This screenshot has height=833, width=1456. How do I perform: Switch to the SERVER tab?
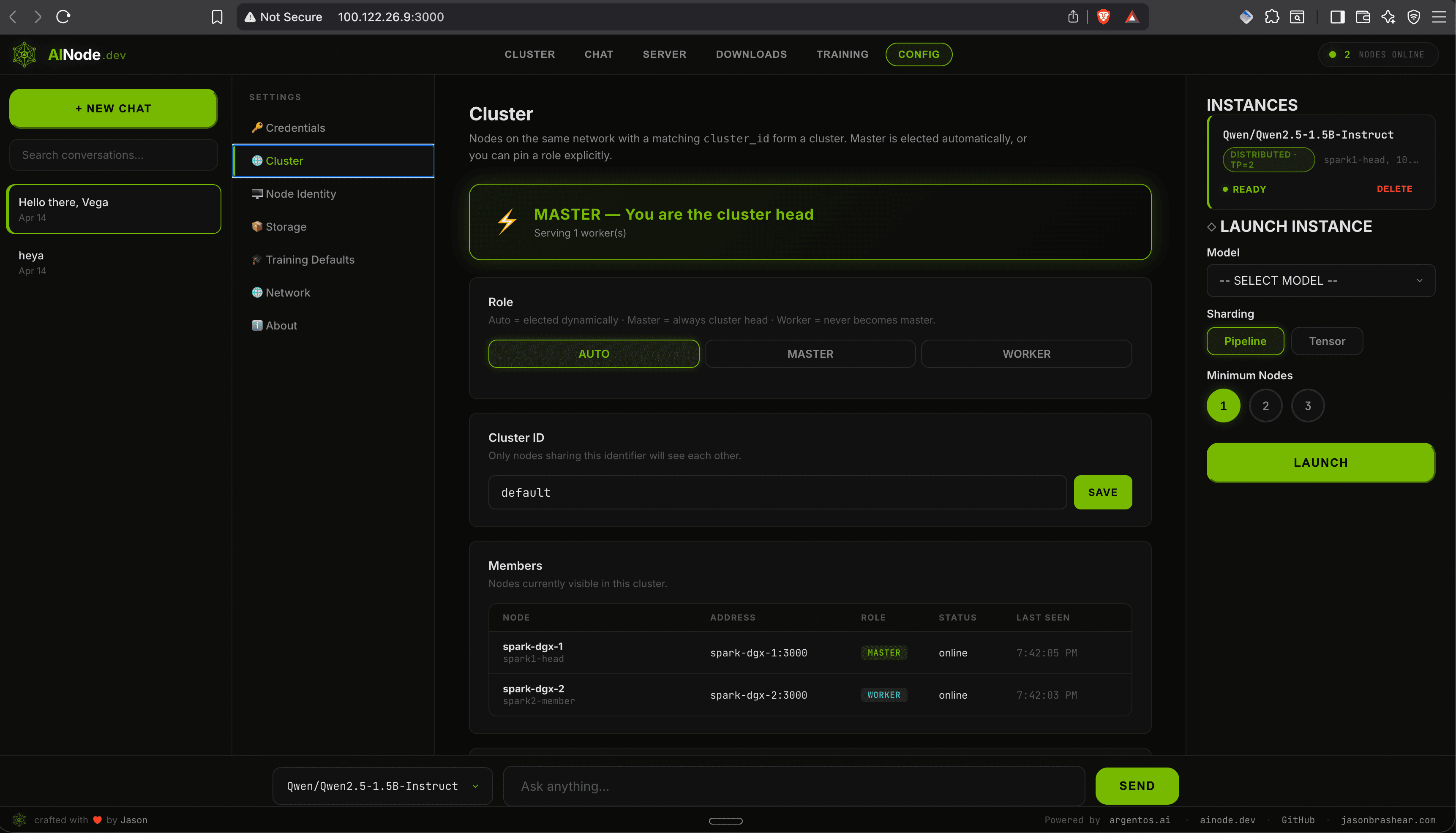(664, 54)
